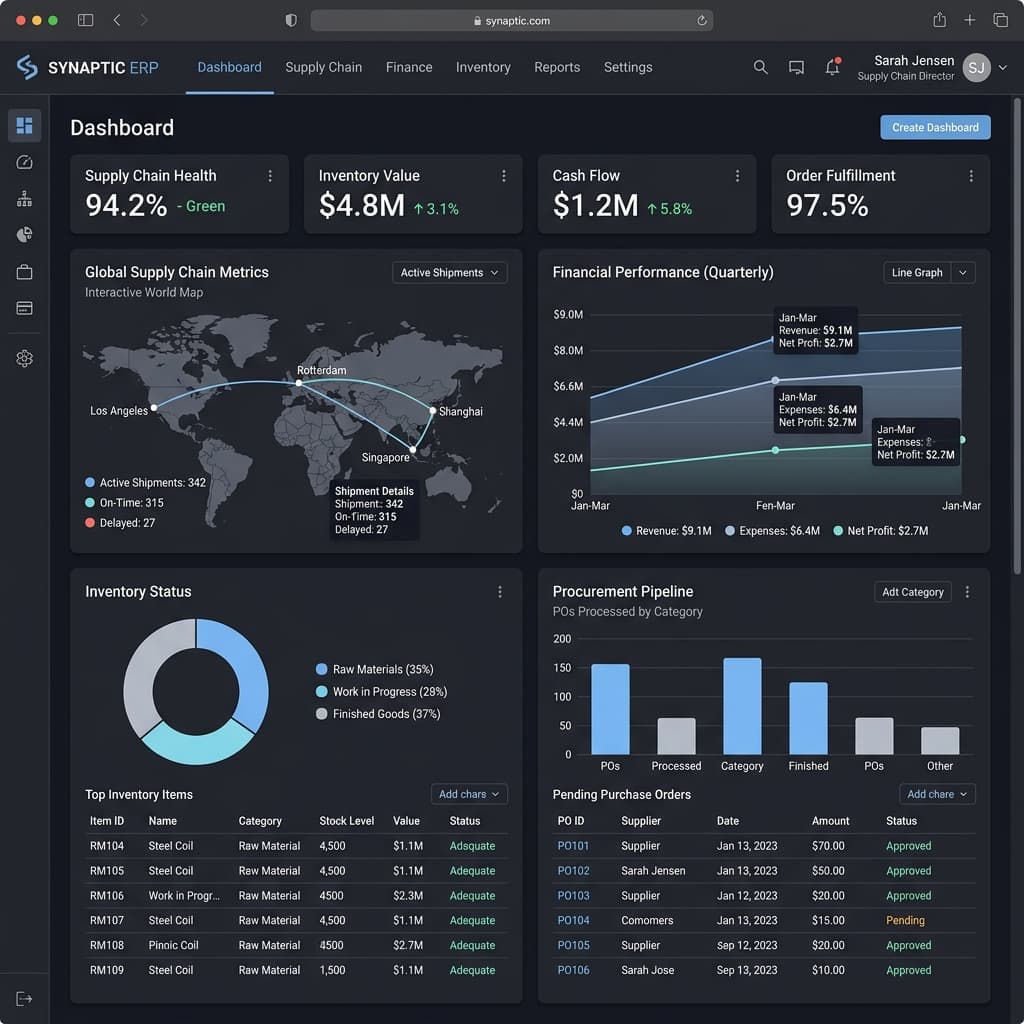Click the Create Dashboard button
This screenshot has height=1024, width=1024.
click(x=935, y=127)
